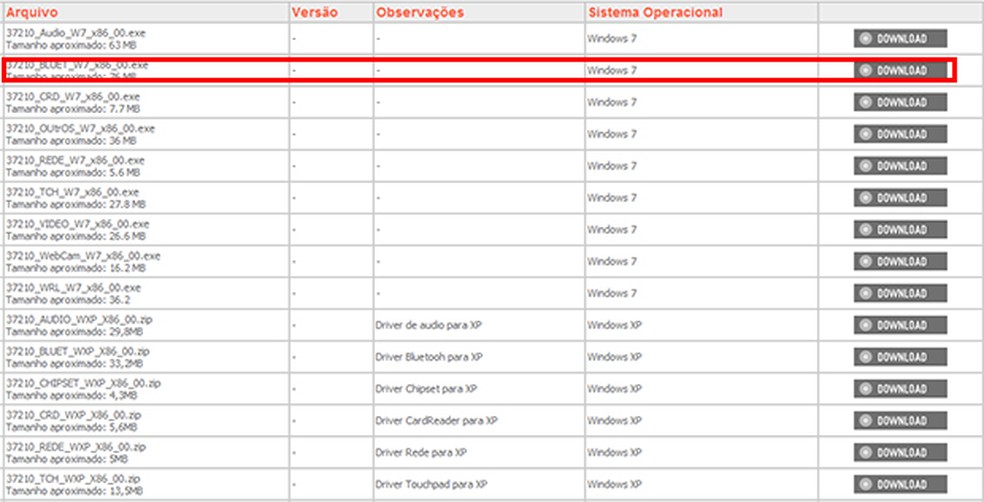Download 37210_REDE_WXP_X86_00.zip file
The image size is (984, 502).
[x=900, y=452]
